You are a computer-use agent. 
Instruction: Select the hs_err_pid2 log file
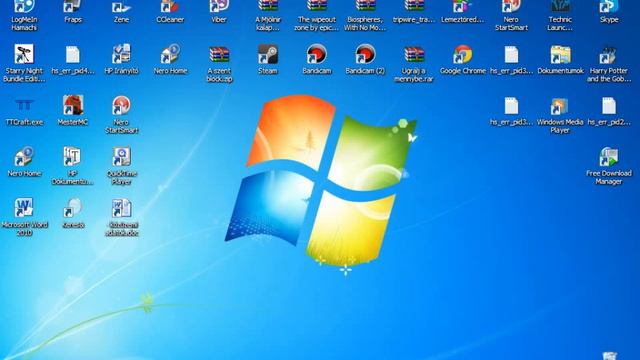[x=609, y=111]
